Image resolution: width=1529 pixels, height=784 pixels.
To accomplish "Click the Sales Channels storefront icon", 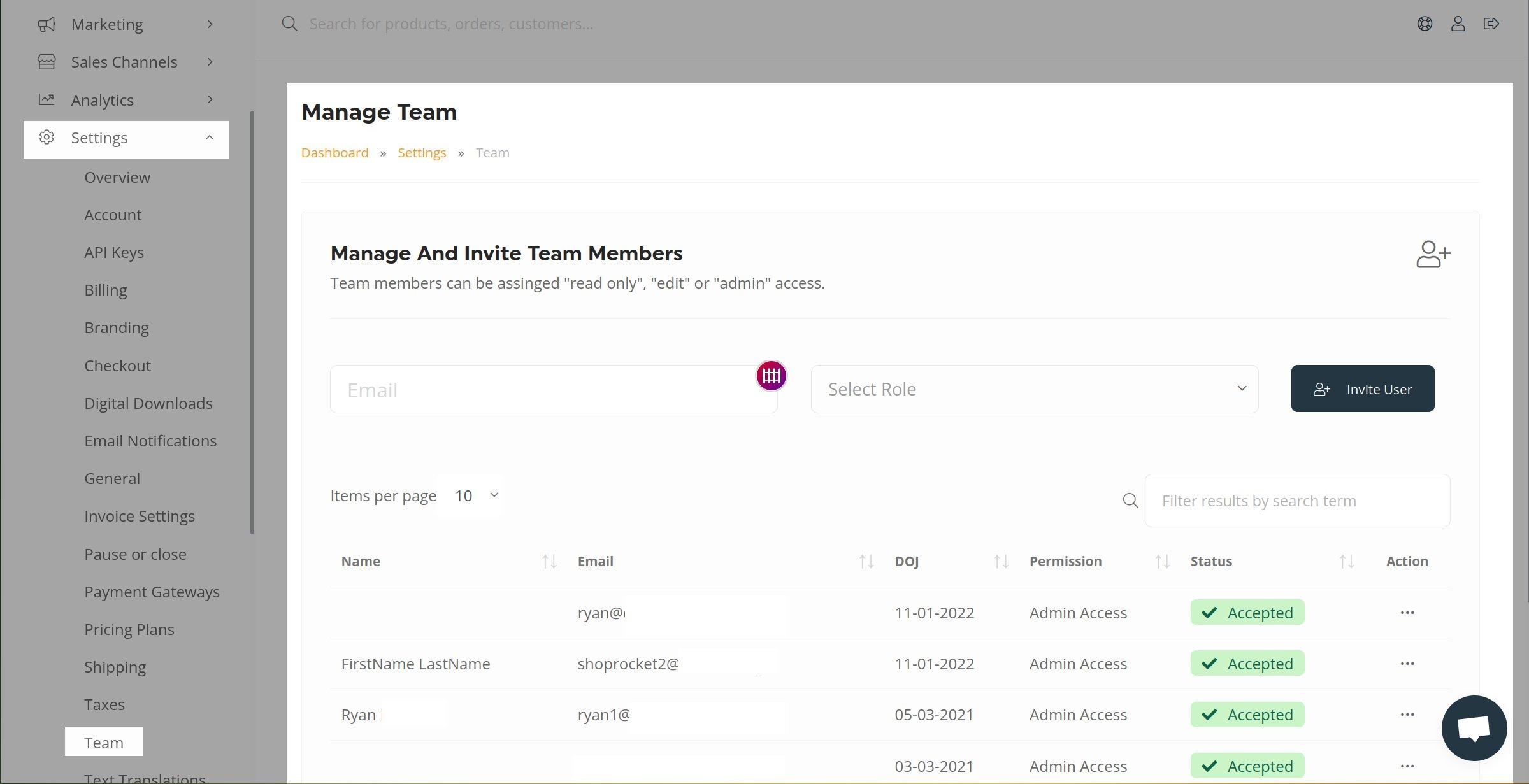I will point(47,62).
